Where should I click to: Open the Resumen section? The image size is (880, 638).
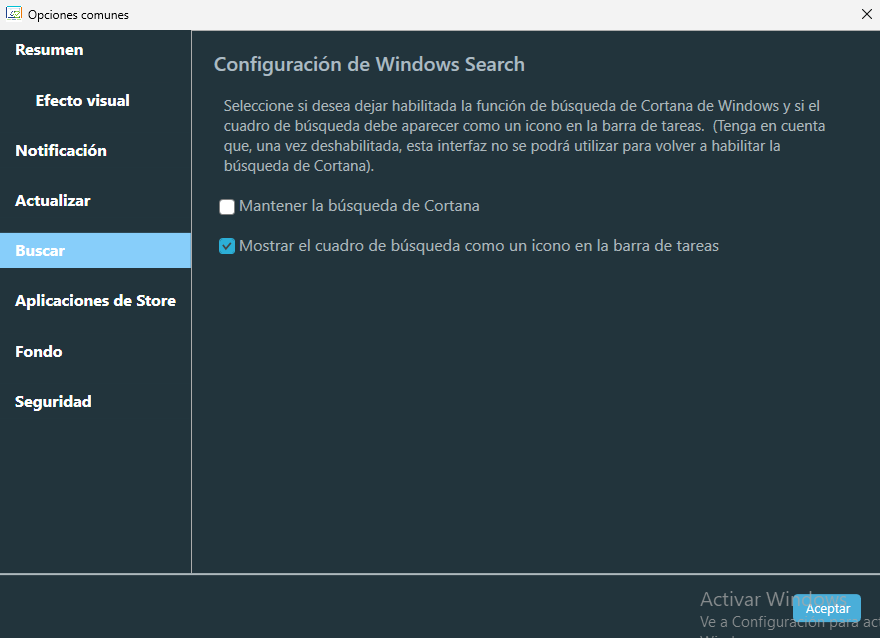tap(49, 50)
